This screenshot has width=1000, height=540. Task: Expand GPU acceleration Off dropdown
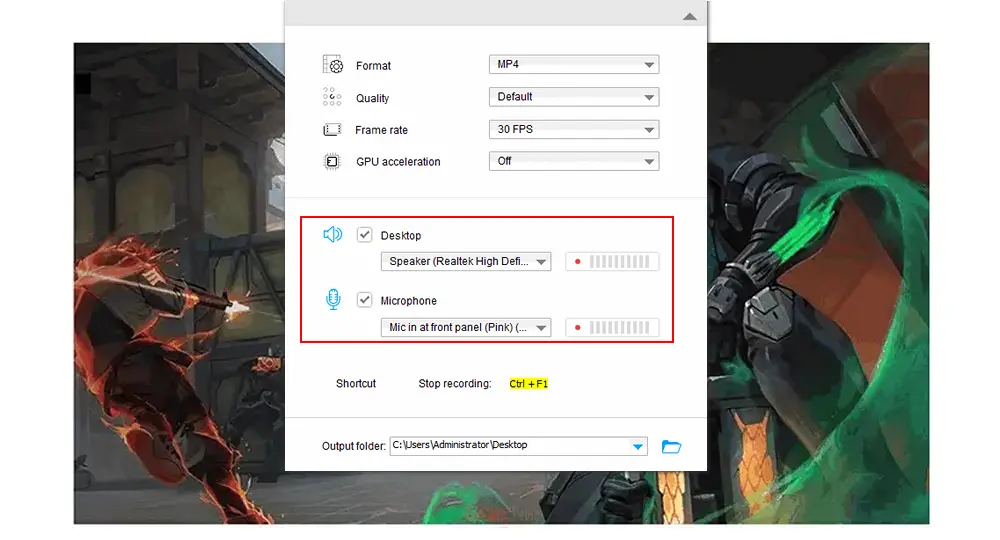click(x=574, y=161)
